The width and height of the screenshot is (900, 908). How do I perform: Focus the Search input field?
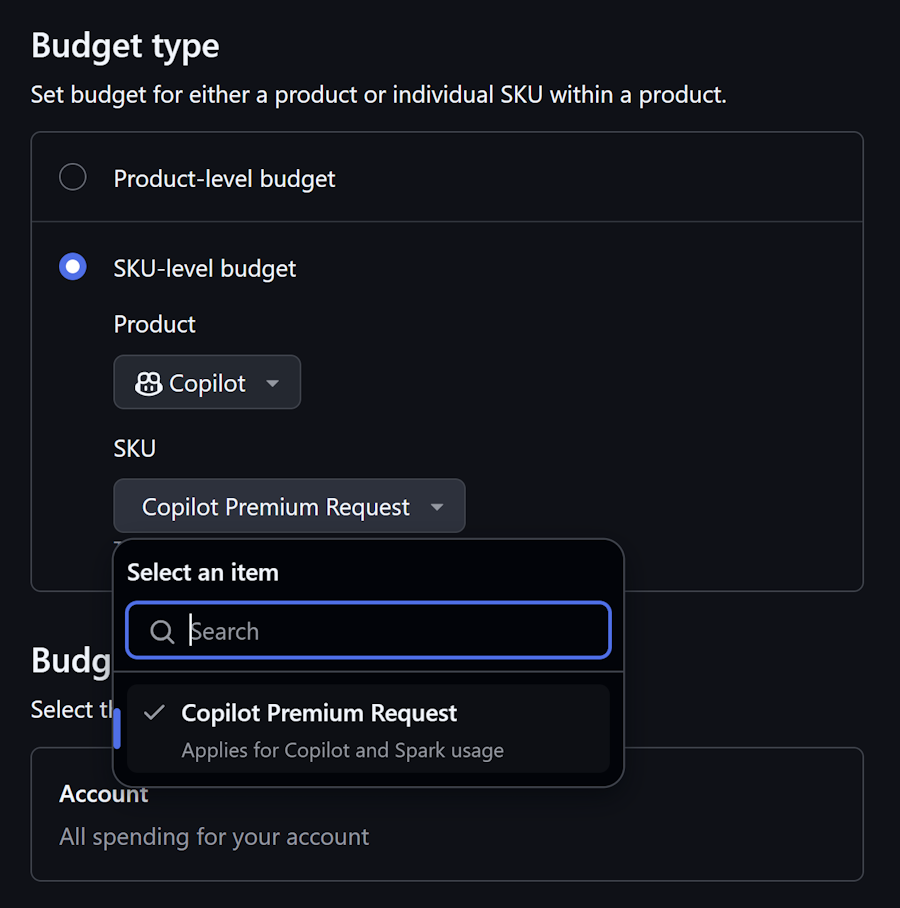[x=368, y=630]
